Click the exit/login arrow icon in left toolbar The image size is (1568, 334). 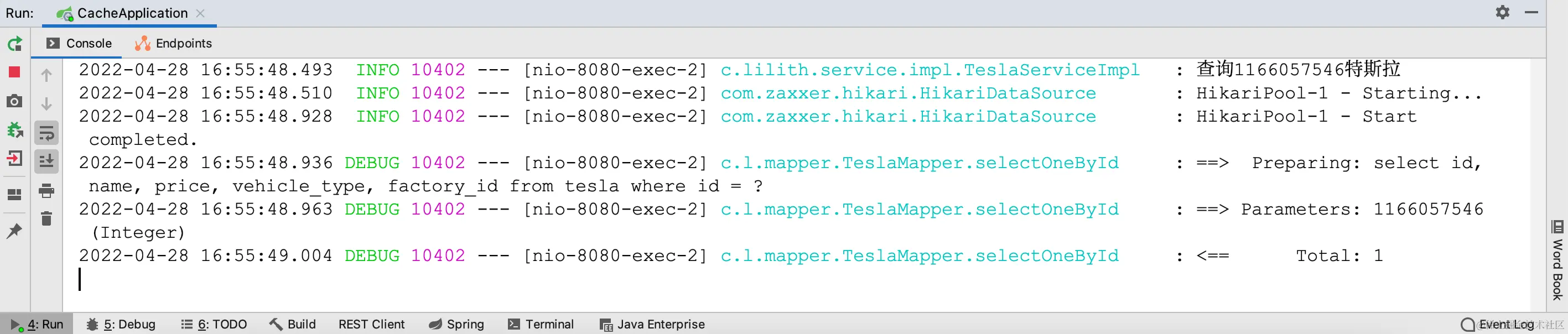click(x=14, y=159)
